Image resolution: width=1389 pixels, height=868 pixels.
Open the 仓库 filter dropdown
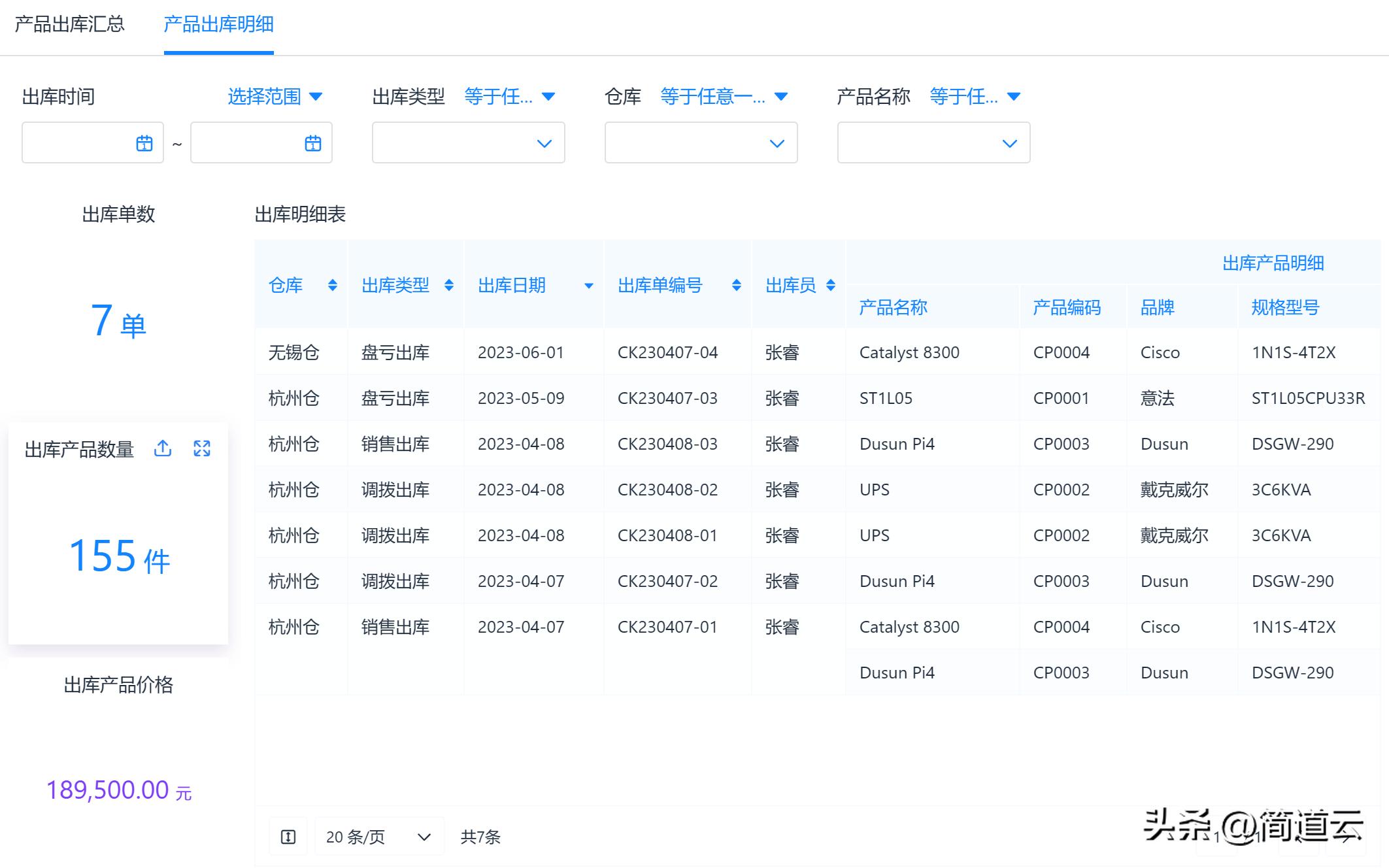coord(701,142)
